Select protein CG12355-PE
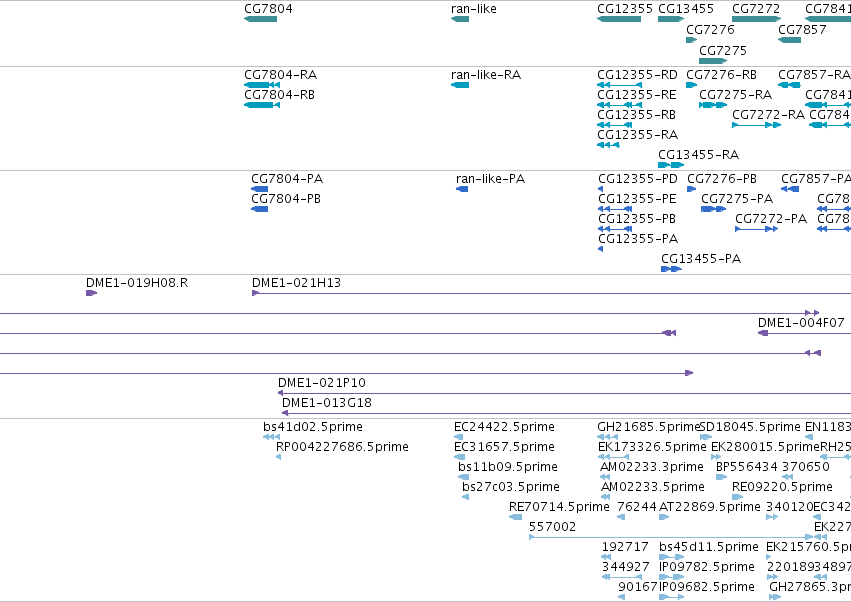This screenshot has height=602, width=851. tap(615, 209)
